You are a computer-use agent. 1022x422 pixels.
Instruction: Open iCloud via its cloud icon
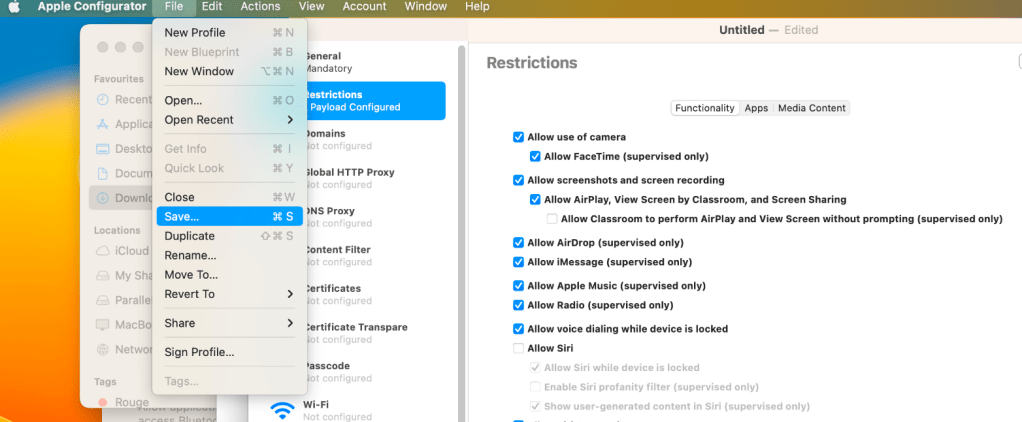click(103, 251)
